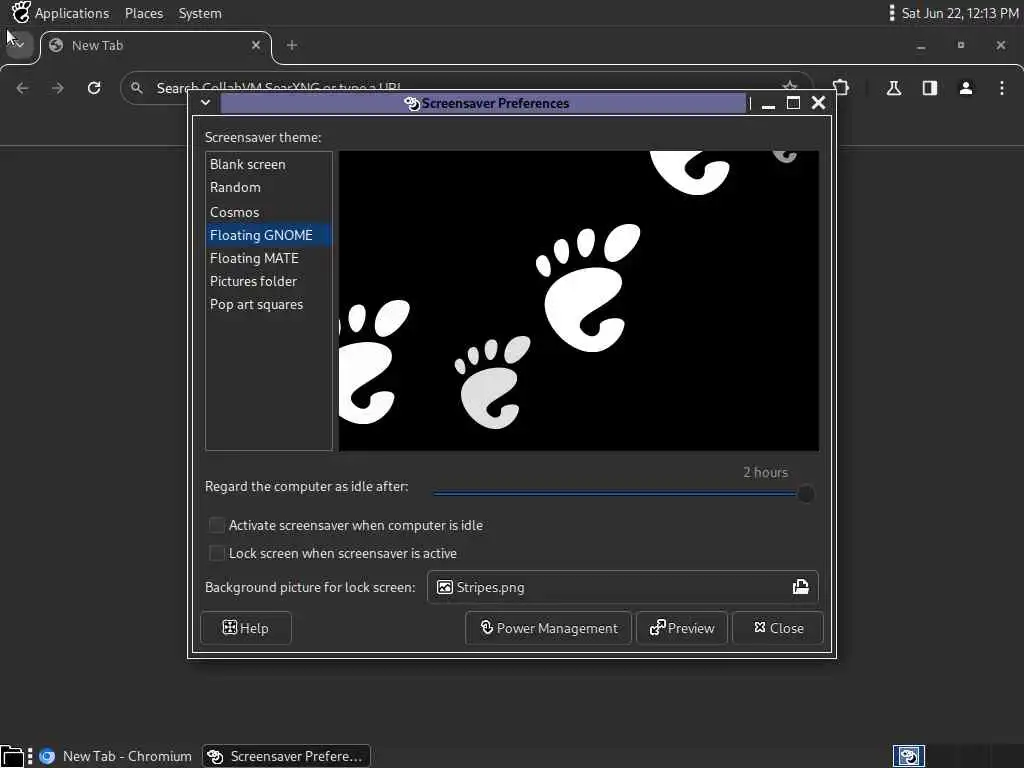This screenshot has width=1024, height=768.
Task: Click the search icon in Chromium address bar
Action: click(x=136, y=88)
